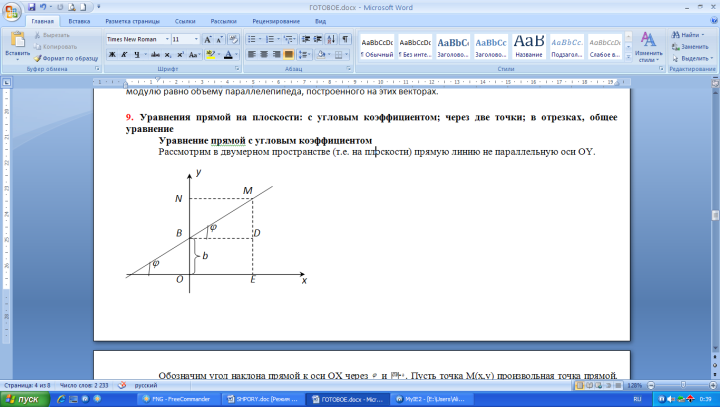The height and width of the screenshot is (407, 720).
Task: Switch to full screen reading view
Action: 590,385
